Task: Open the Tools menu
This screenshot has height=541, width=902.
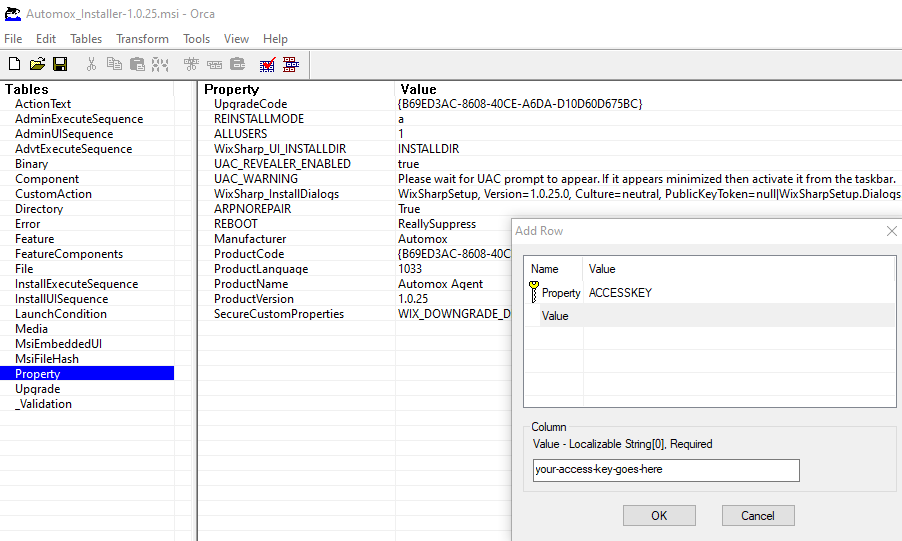Action: (196, 39)
